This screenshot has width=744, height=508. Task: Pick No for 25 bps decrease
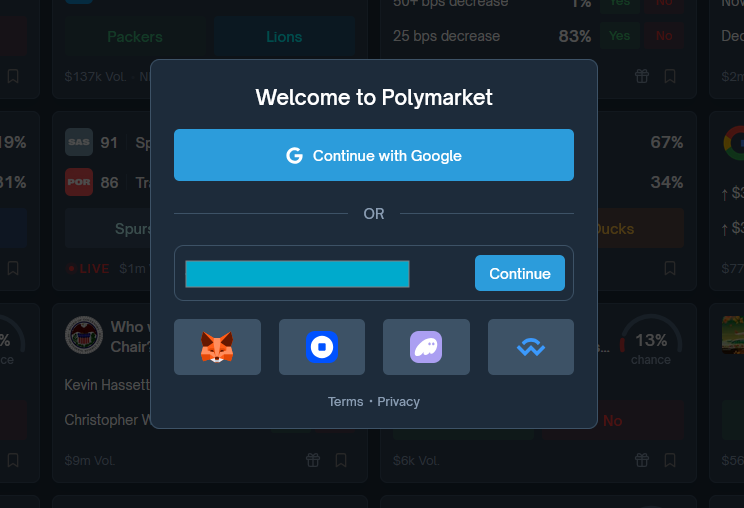pos(663,36)
